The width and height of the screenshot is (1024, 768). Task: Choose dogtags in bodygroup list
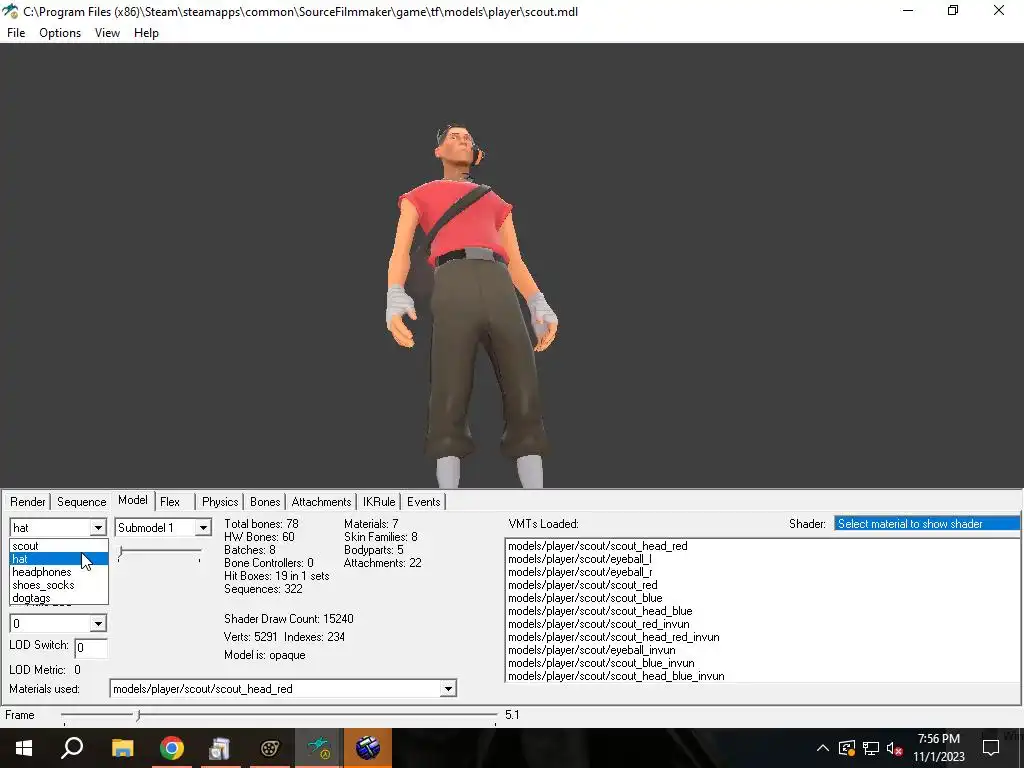coord(59,598)
